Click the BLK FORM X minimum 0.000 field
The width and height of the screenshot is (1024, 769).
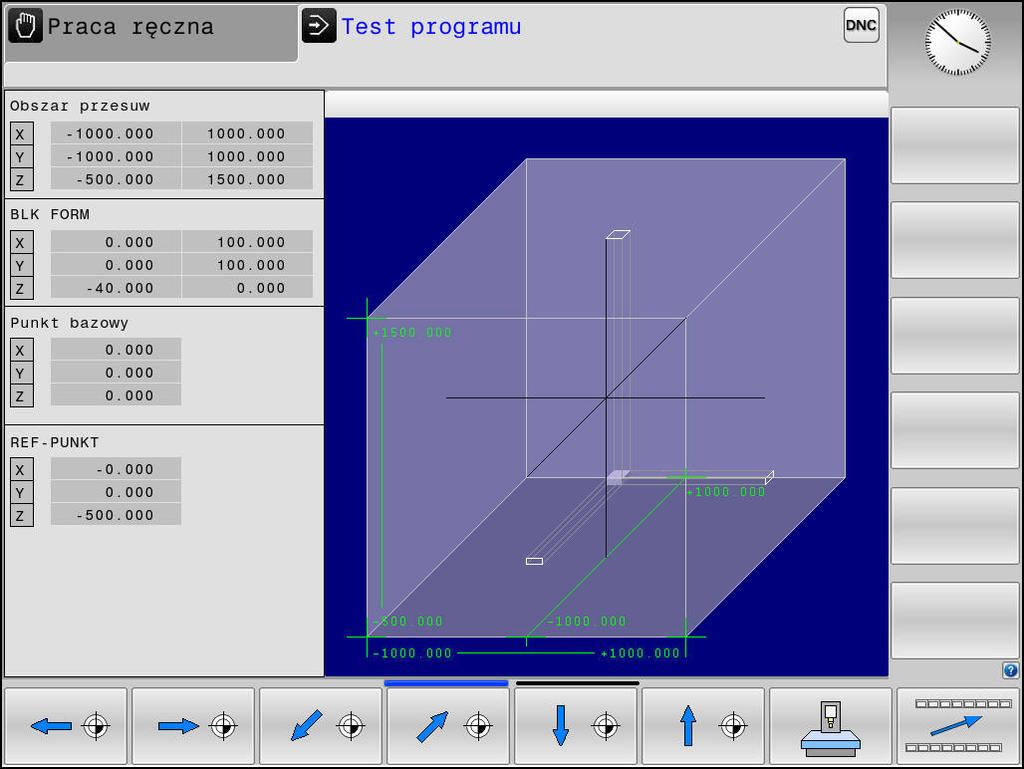click(116, 242)
